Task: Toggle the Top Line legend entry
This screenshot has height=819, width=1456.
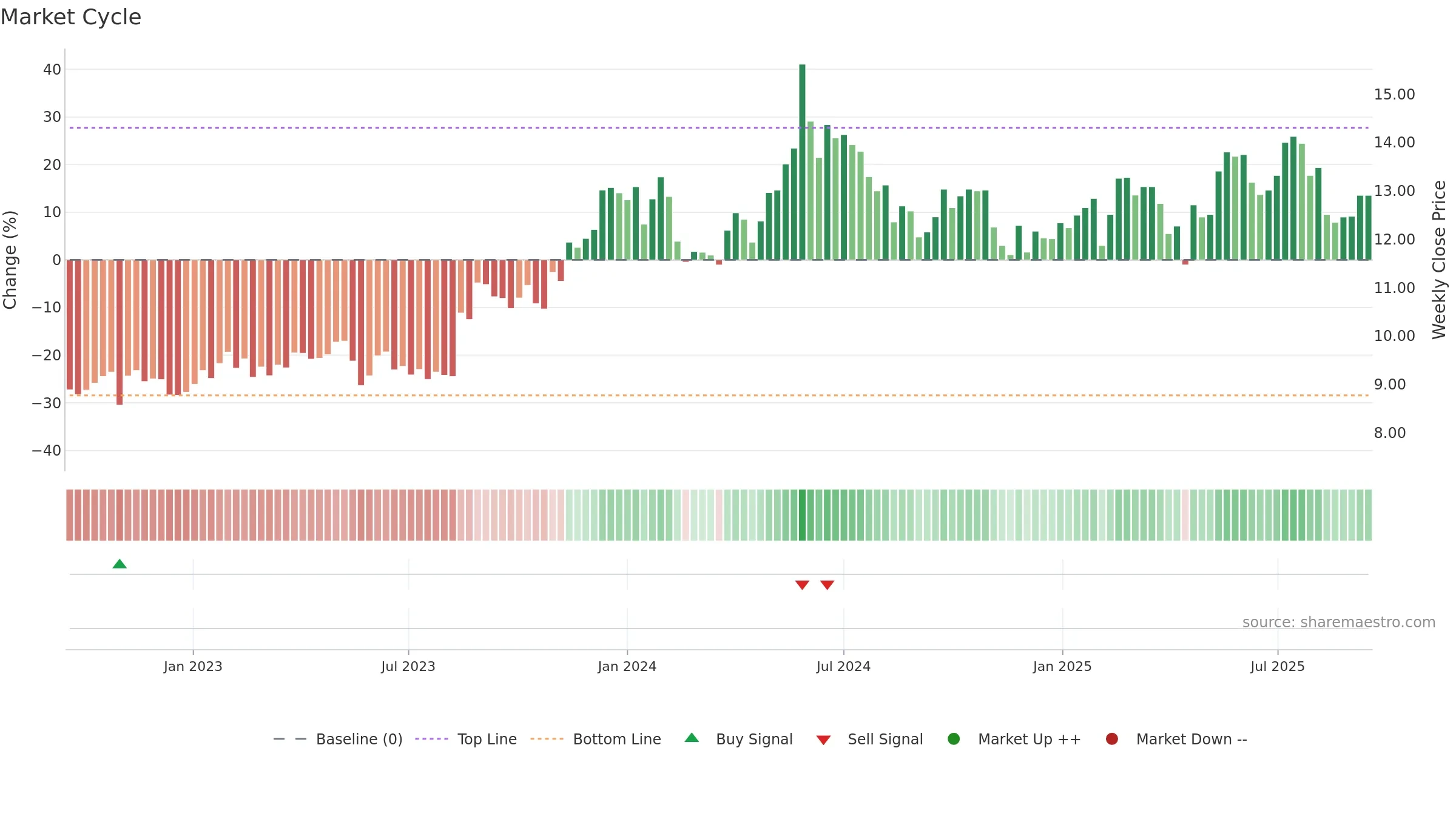Action: click(x=466, y=739)
